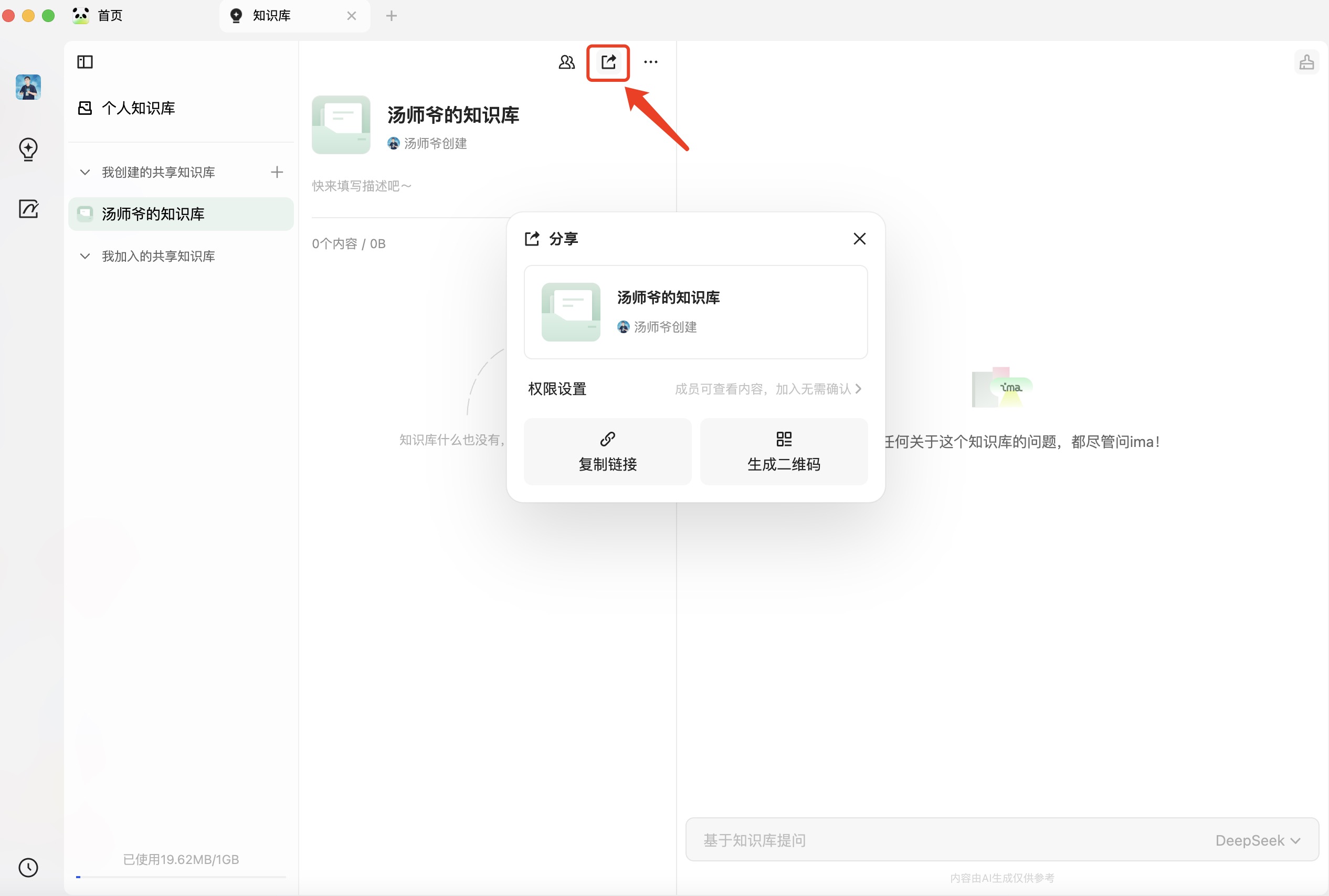Click the 生成二维码 button
This screenshot has width=1329, height=896.
point(783,452)
